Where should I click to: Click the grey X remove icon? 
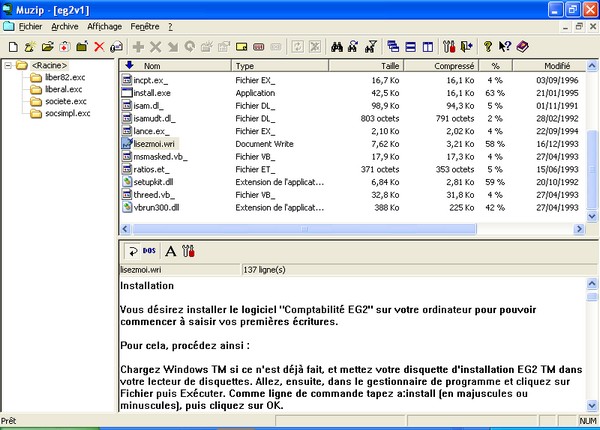155,47
